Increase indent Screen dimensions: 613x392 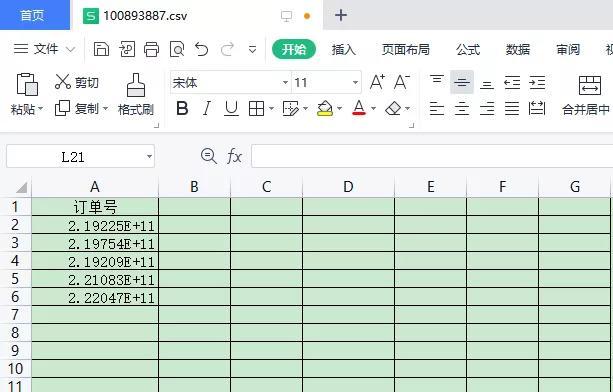537,82
